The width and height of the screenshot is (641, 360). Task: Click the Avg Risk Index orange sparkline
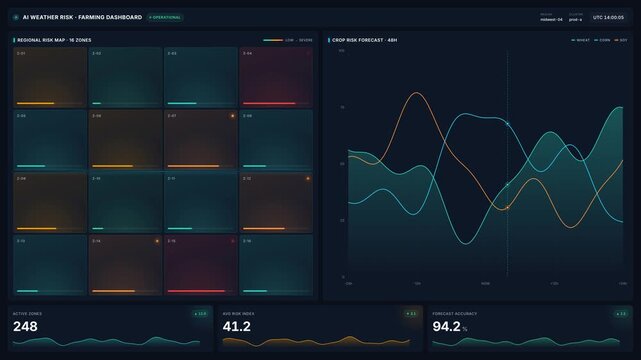[316, 342]
